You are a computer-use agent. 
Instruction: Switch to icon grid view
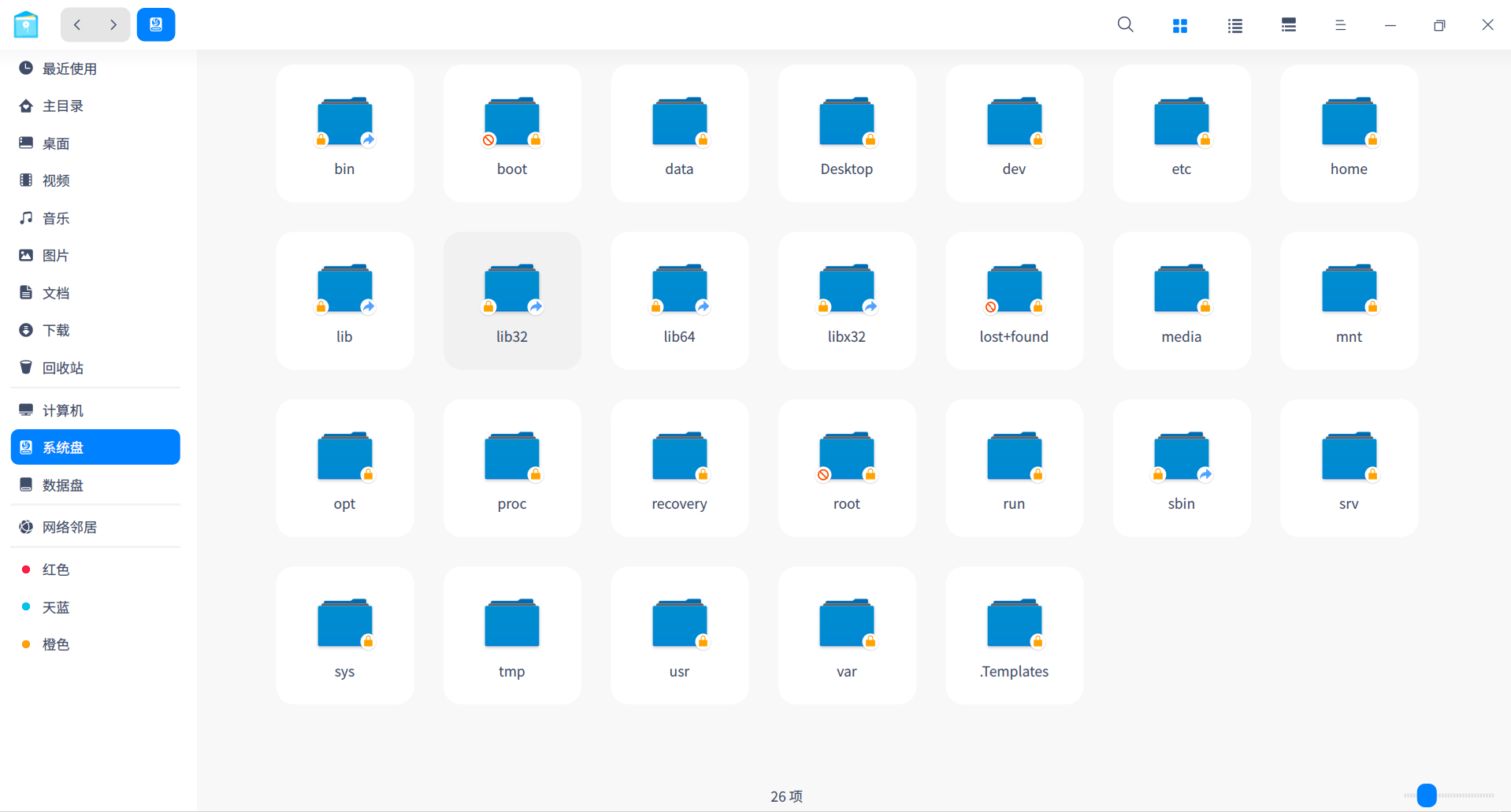pyautogui.click(x=1179, y=25)
